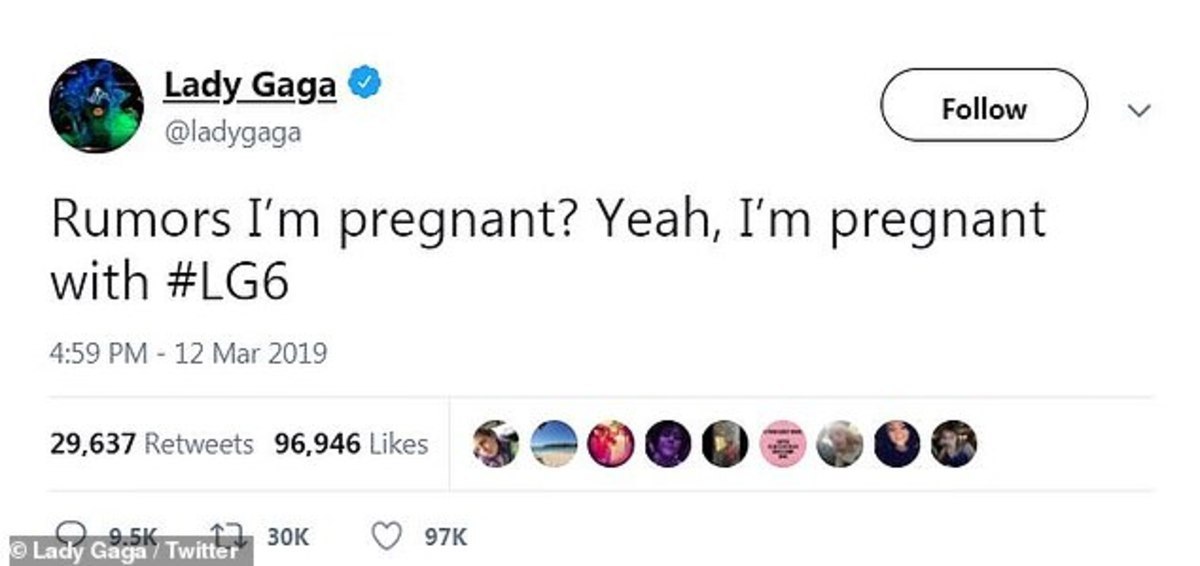Like the tweet with the heart icon
Viewport: 1200px width, 566px height.
pyautogui.click(x=387, y=537)
